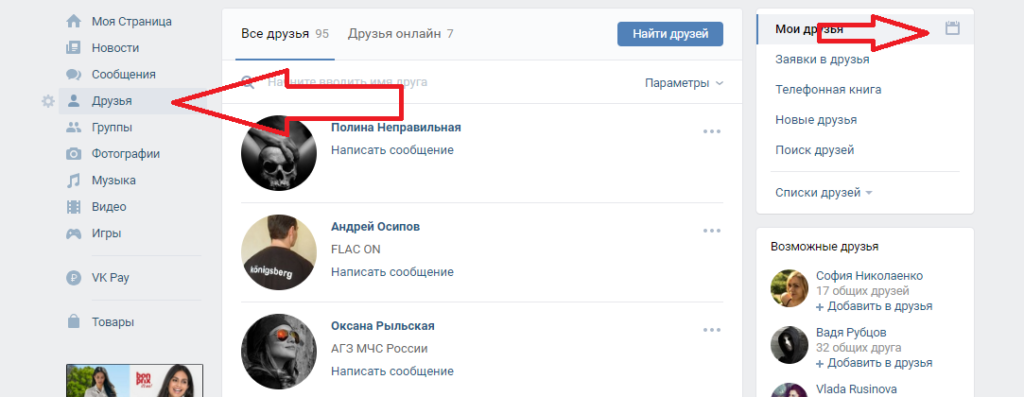Open Телефонная книга section
The height and width of the screenshot is (397, 1024).
point(828,89)
